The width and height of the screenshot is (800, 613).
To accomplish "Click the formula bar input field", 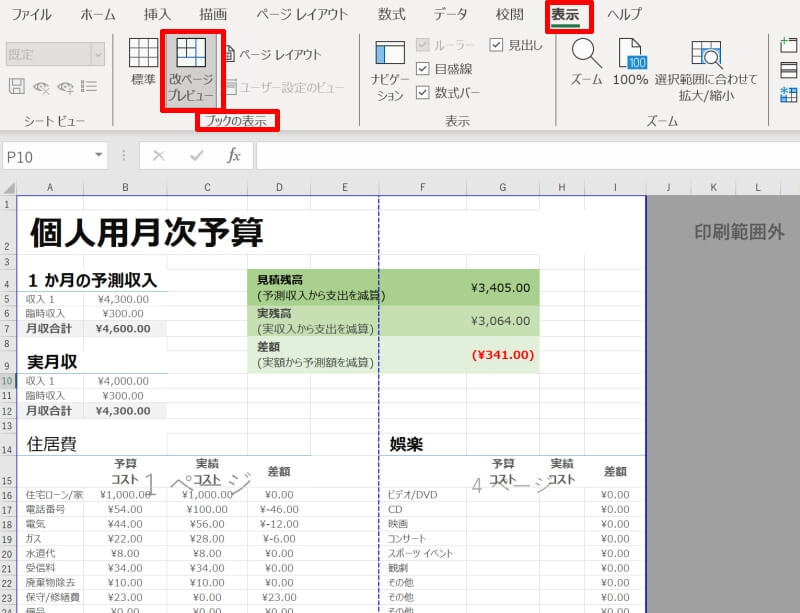I will [x=520, y=156].
